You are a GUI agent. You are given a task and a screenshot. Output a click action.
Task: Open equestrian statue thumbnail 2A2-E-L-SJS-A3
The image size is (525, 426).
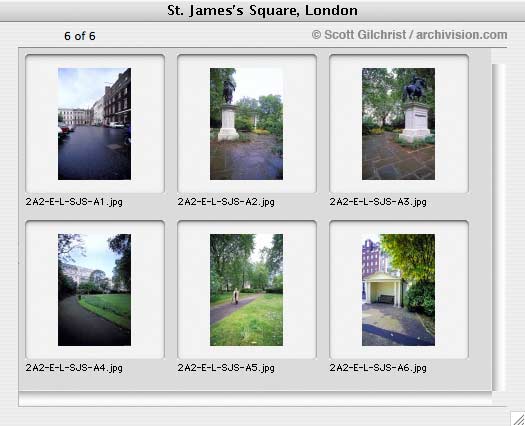398,124
